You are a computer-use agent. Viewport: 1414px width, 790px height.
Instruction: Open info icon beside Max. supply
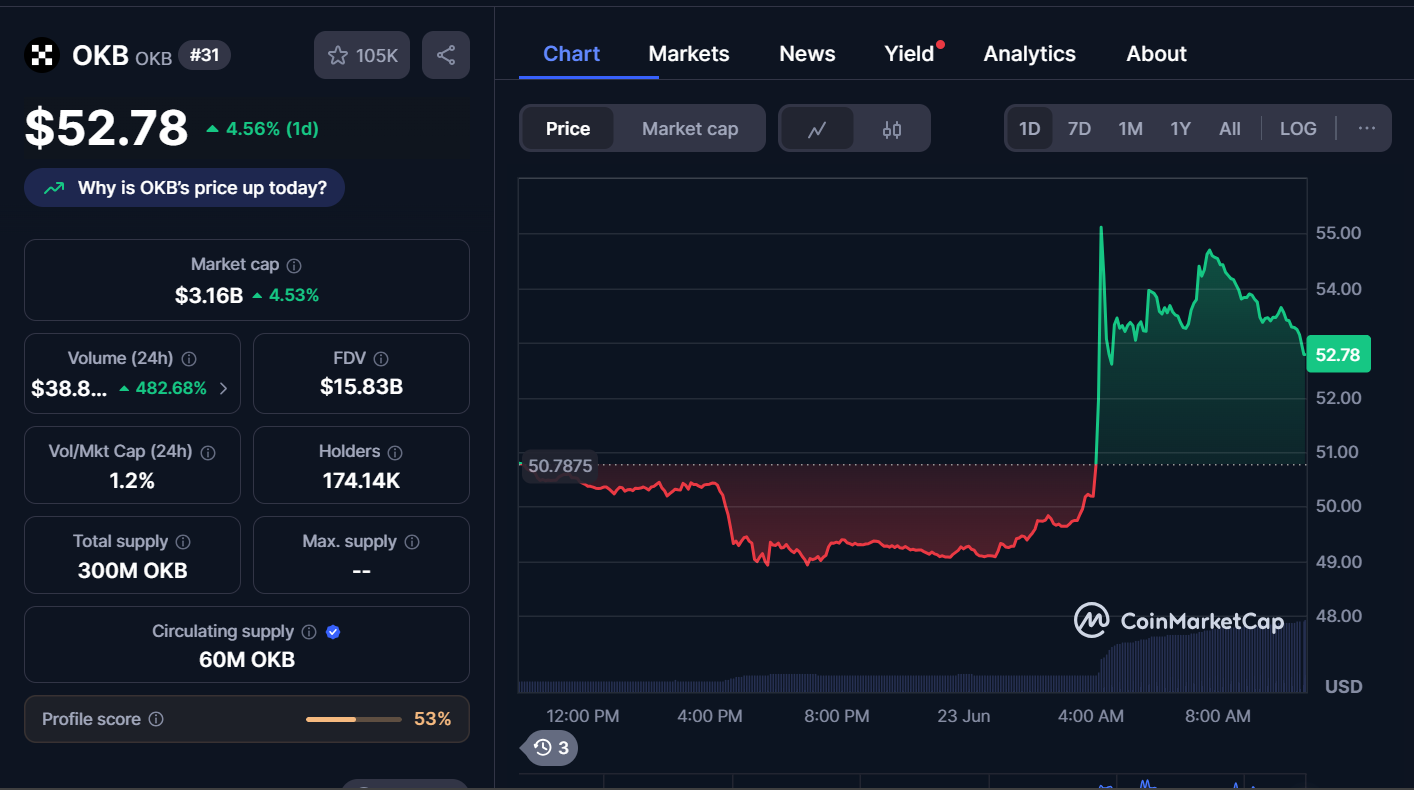[412, 542]
